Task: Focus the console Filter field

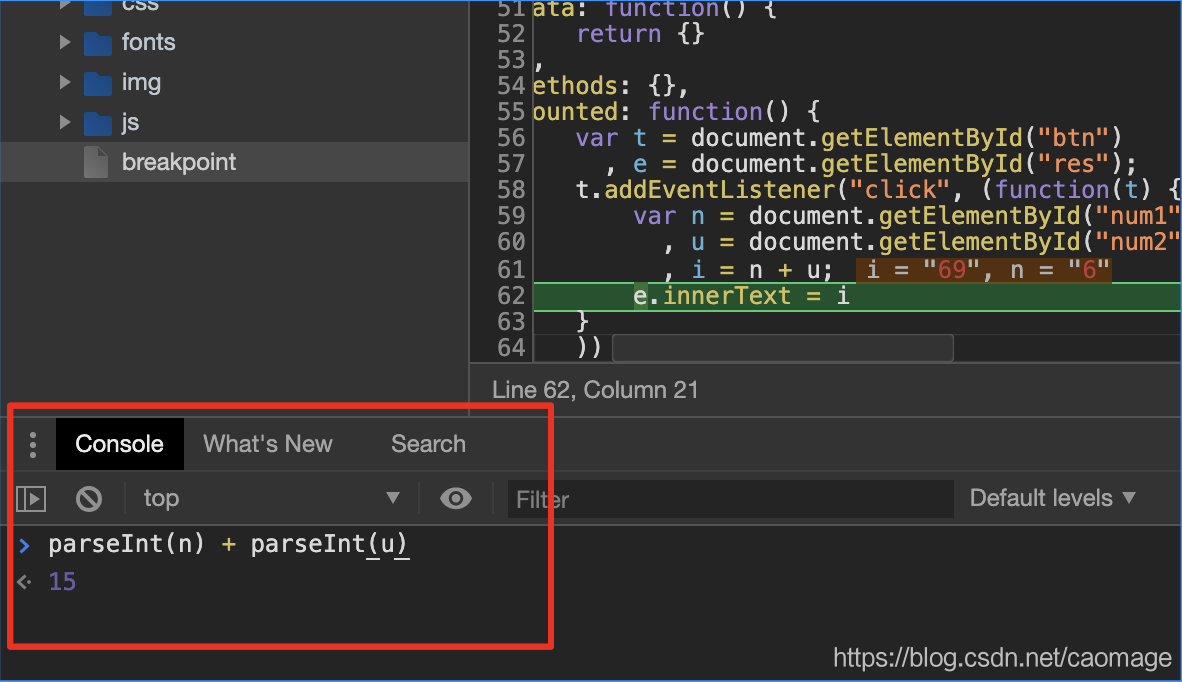Action: (730, 499)
